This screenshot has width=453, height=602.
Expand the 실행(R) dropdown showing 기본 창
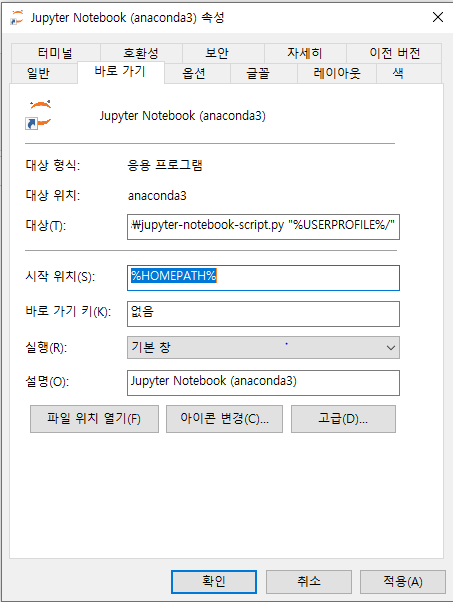click(263, 347)
